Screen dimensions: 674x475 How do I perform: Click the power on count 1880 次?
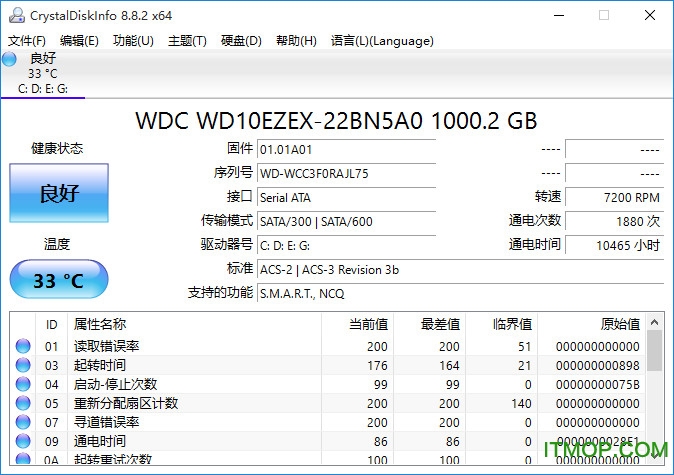(x=615, y=222)
